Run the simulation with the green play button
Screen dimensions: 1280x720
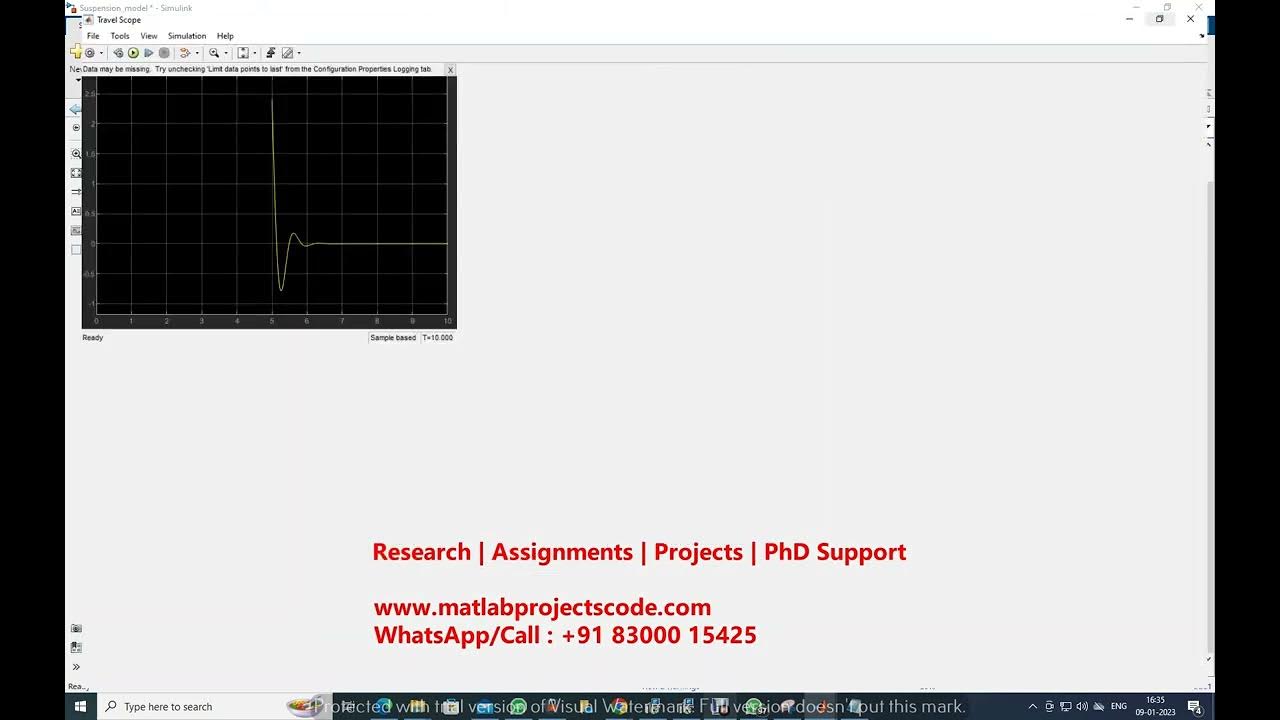(x=133, y=53)
